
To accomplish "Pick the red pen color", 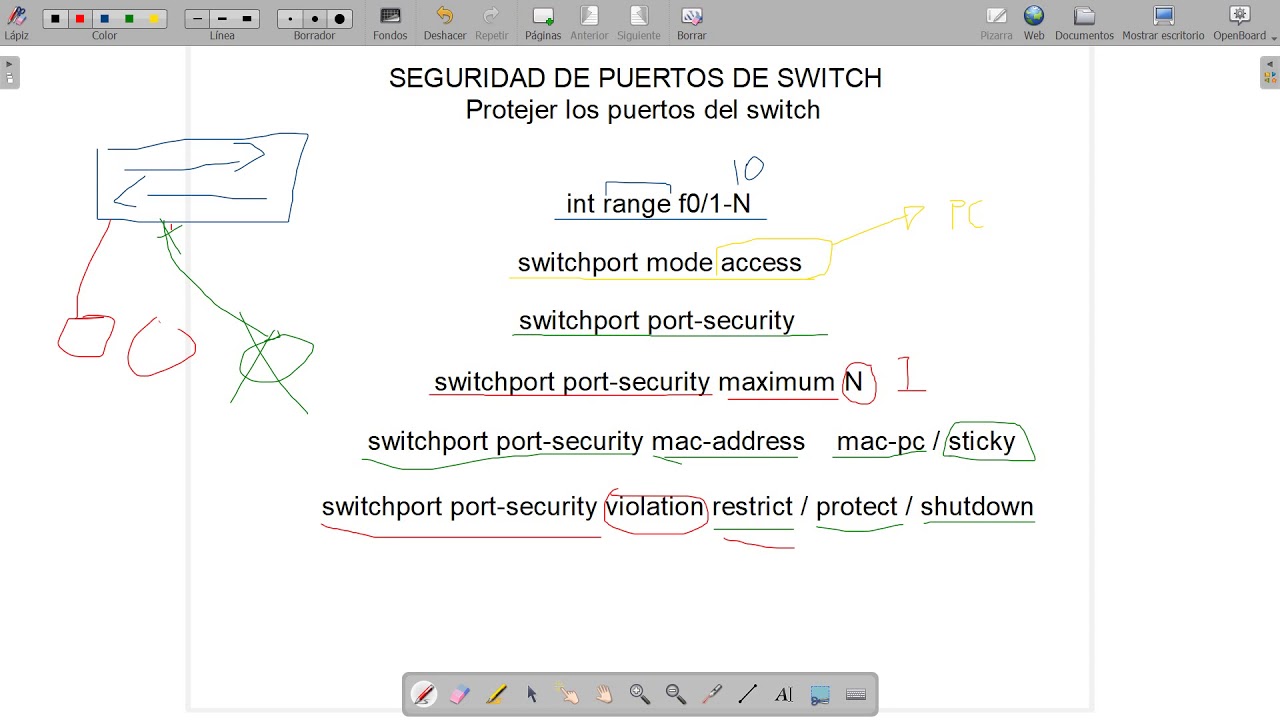I will pos(80,19).
